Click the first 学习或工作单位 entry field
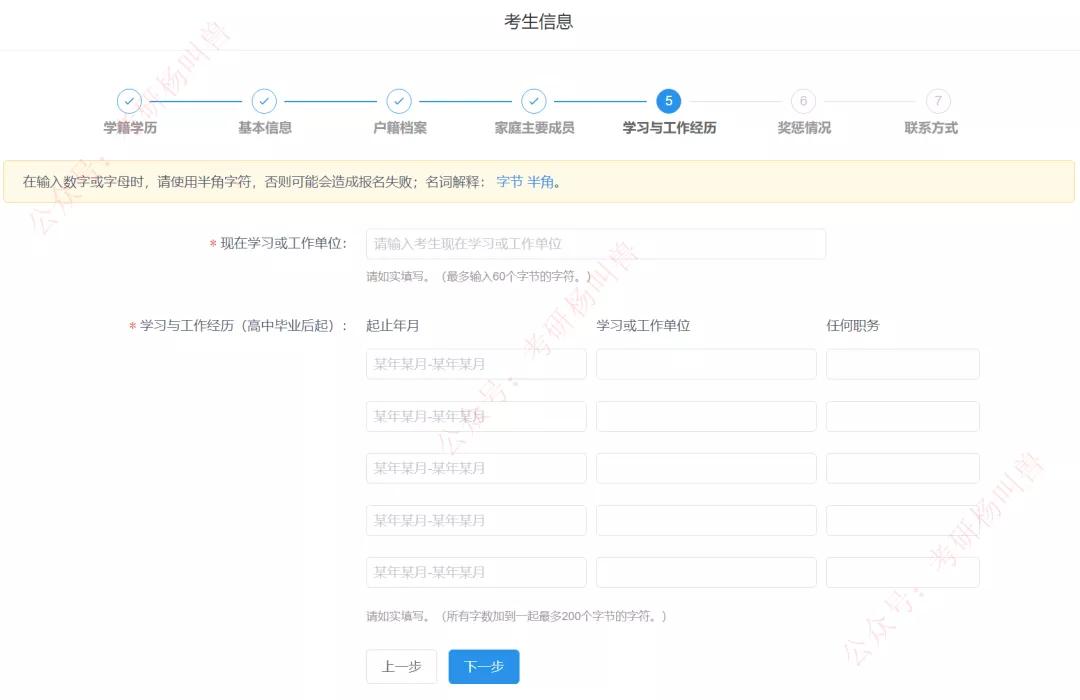Screen dimensions: 1080x700 705,363
